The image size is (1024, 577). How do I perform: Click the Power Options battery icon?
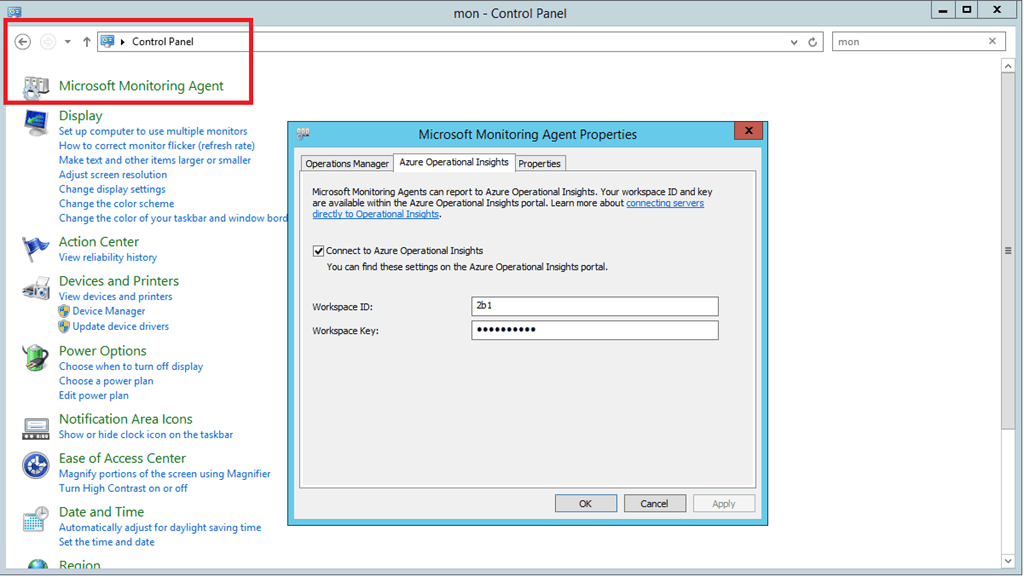click(35, 358)
